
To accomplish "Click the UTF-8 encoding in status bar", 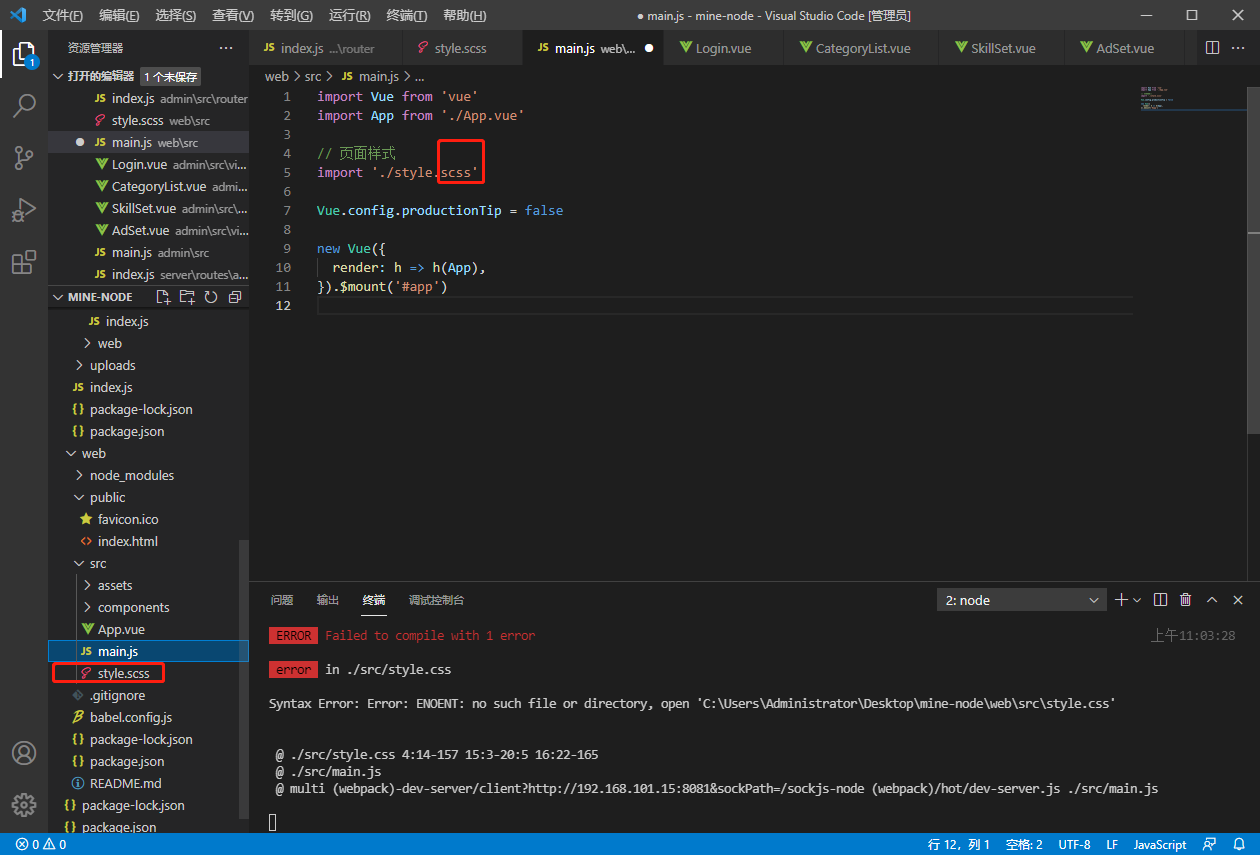I will [x=1073, y=844].
